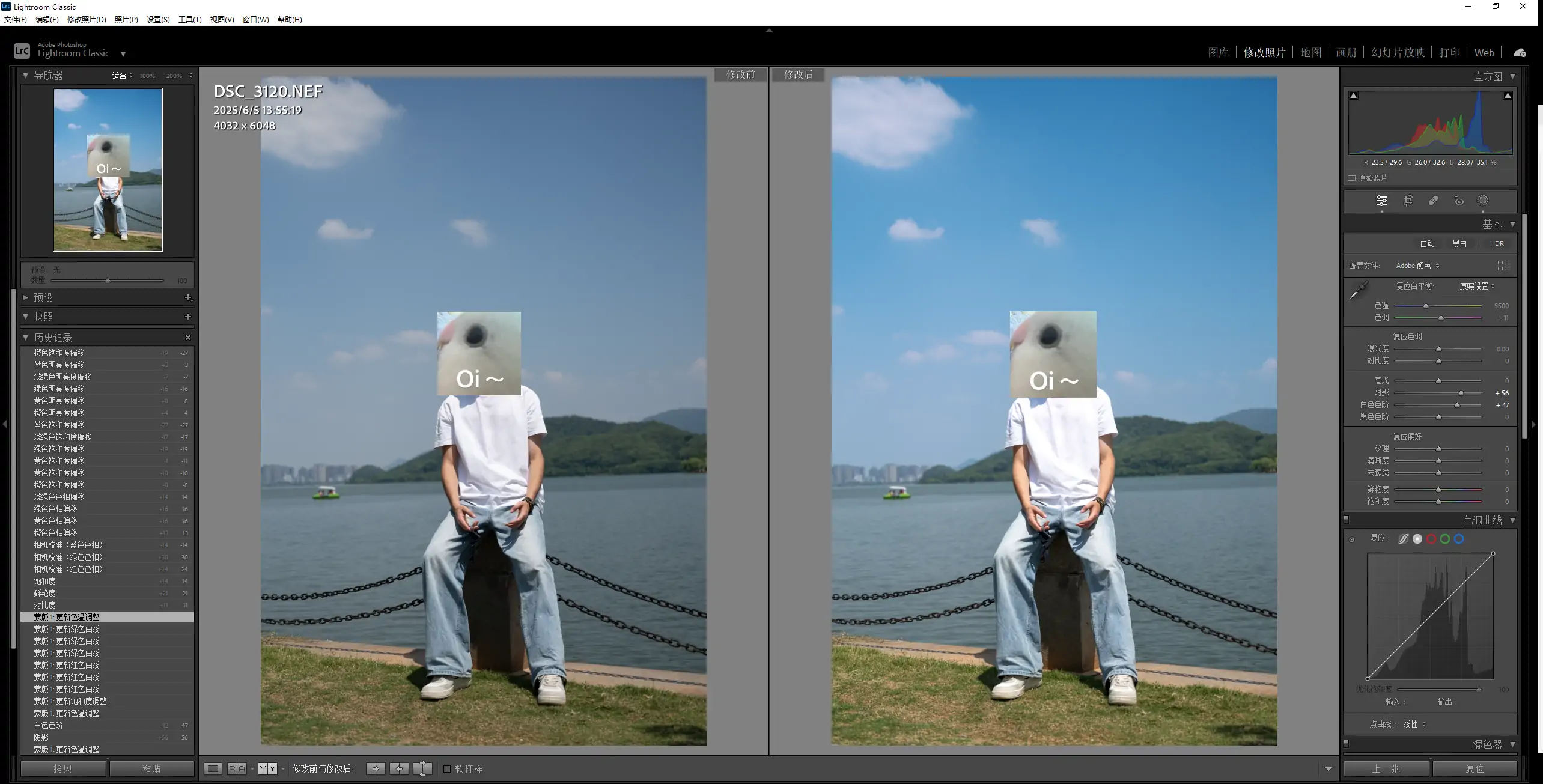Click the 自动 auto tone button

(x=1427, y=243)
